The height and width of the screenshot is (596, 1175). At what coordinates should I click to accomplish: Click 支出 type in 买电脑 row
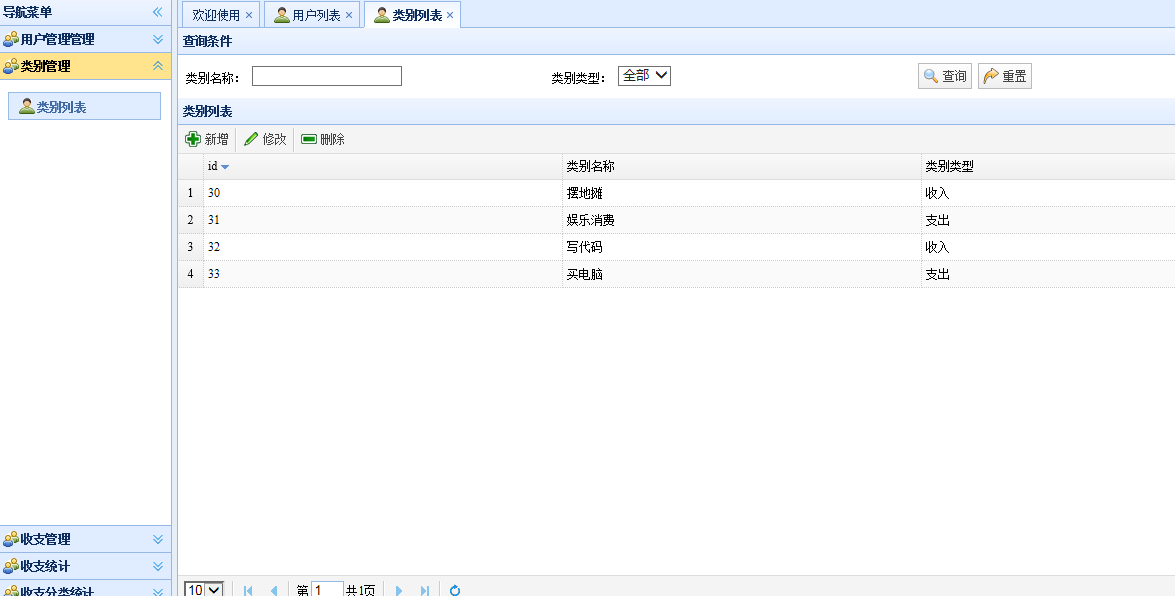[x=1048, y=274]
